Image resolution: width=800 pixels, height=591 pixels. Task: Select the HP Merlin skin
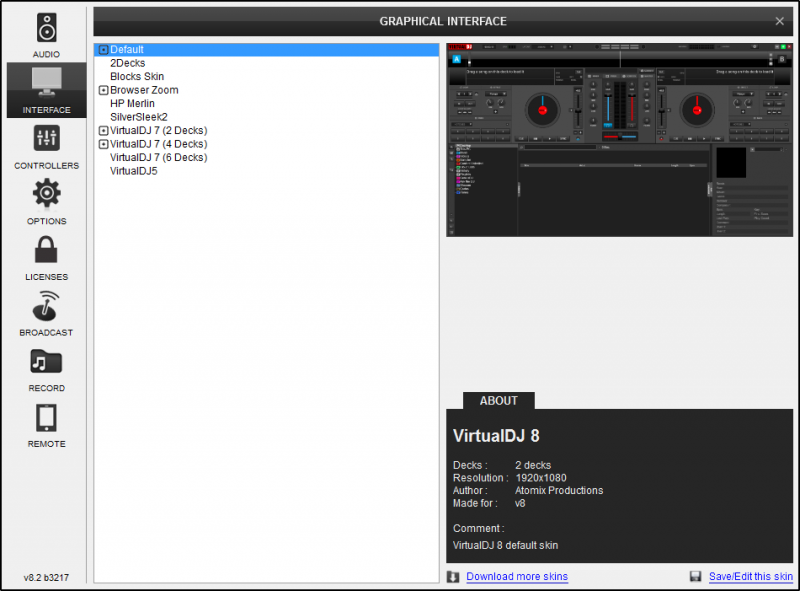click(x=132, y=104)
